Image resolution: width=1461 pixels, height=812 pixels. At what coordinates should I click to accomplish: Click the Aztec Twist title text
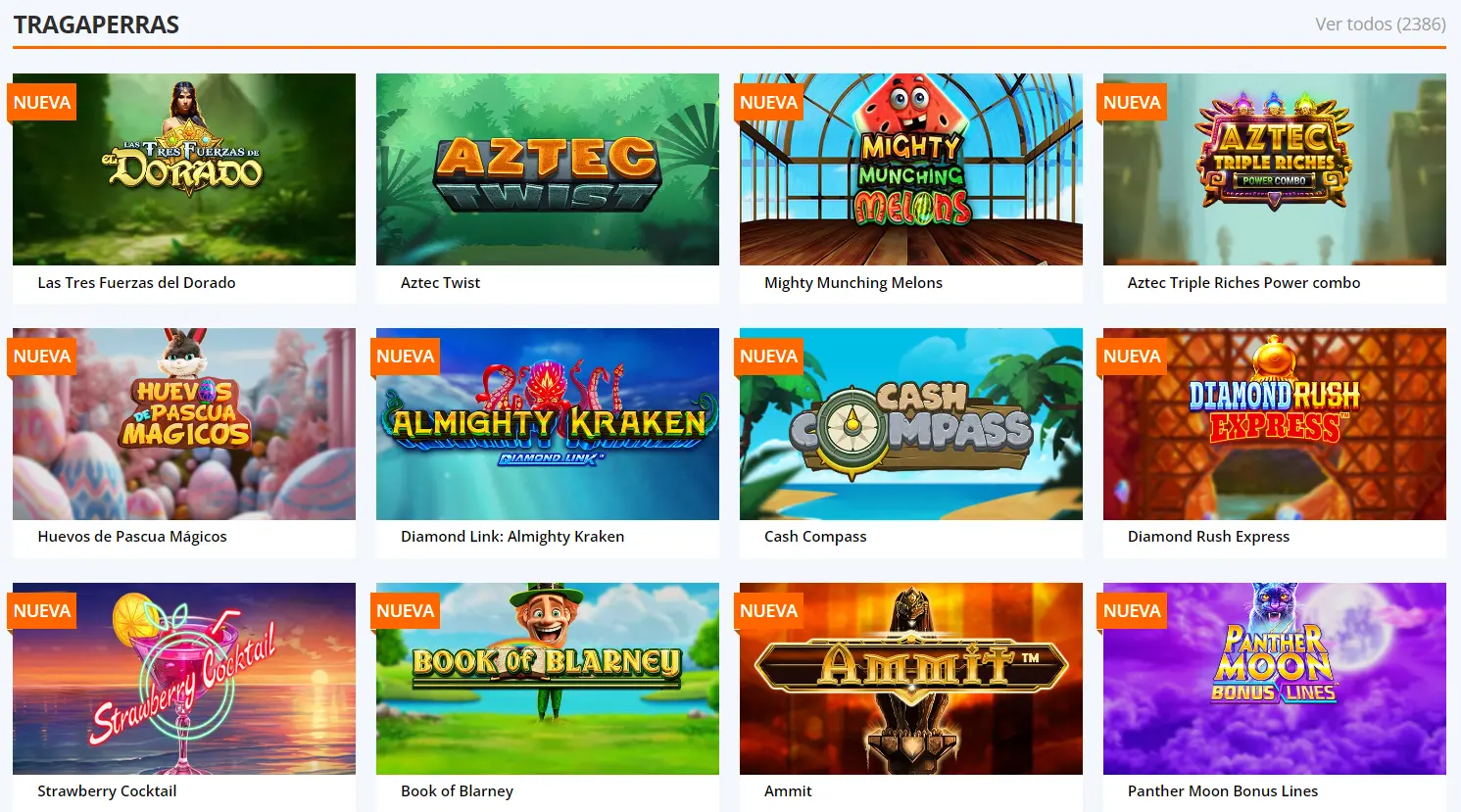pos(440,282)
